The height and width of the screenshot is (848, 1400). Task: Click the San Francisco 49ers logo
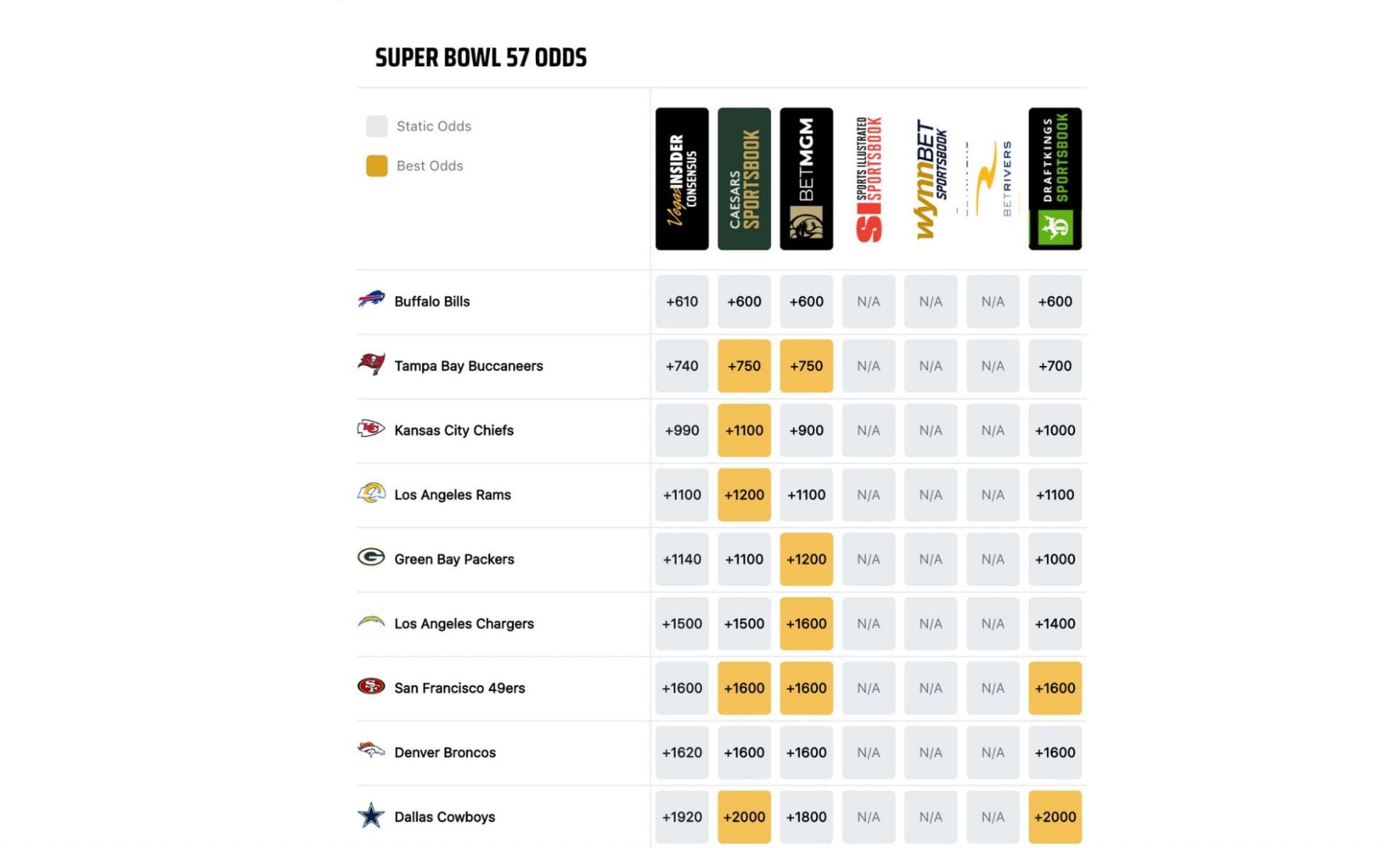tap(371, 687)
